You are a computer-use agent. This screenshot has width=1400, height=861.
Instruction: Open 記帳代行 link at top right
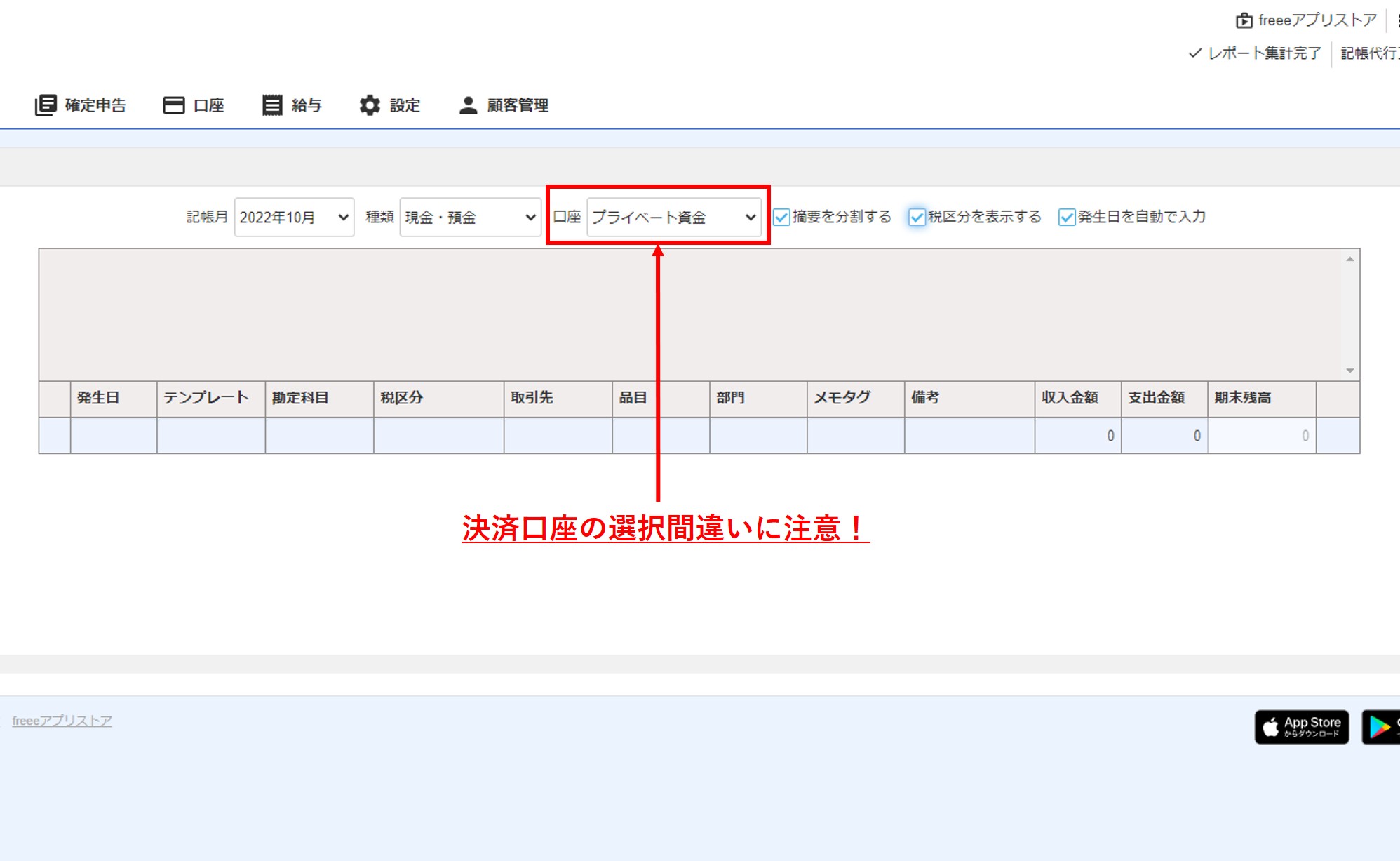tap(1370, 53)
